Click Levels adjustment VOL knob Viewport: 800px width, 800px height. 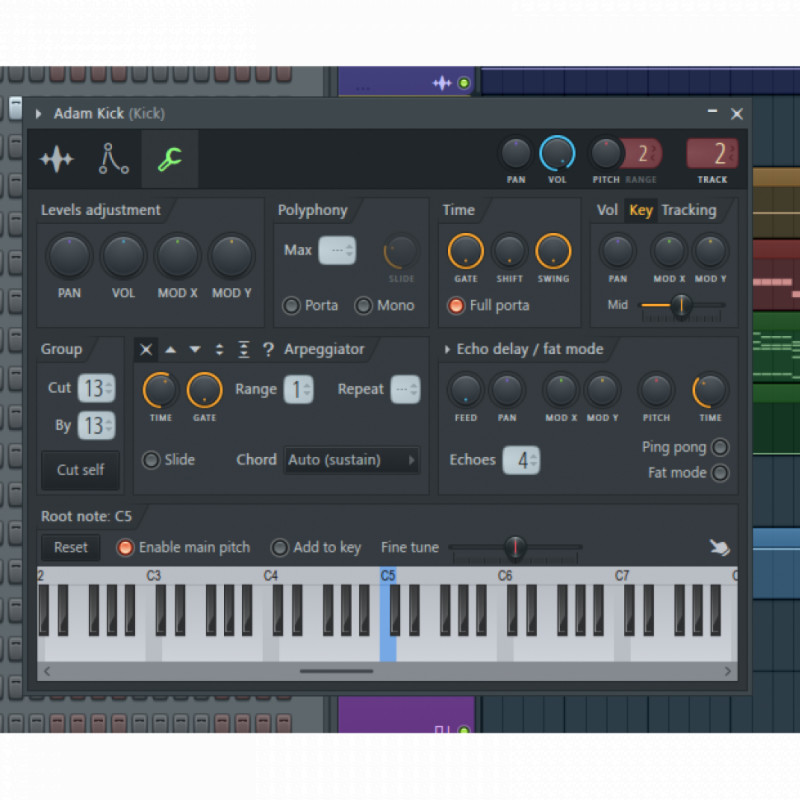click(x=123, y=256)
